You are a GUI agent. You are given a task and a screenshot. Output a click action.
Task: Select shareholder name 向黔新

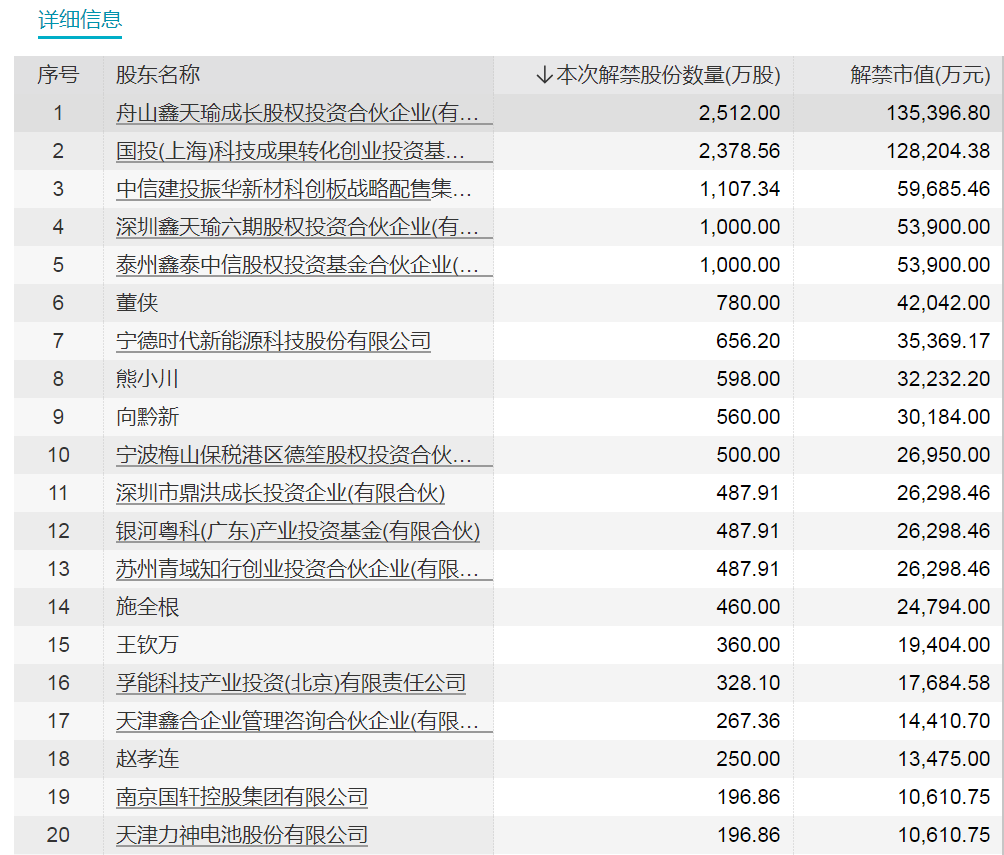point(147,417)
